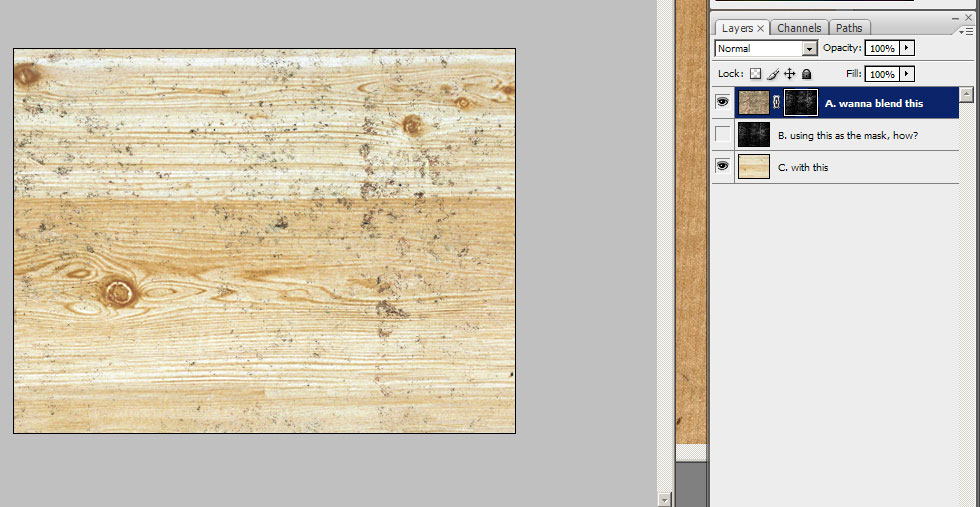The image size is (980, 507).
Task: Select layer named 'A. wanna blend this'
Action: pos(874,104)
